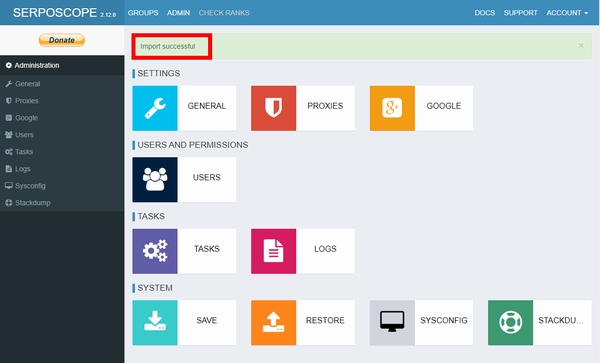Click the gear icon next to Administration
Screen dimensions: 600x363
click(x=8, y=65)
